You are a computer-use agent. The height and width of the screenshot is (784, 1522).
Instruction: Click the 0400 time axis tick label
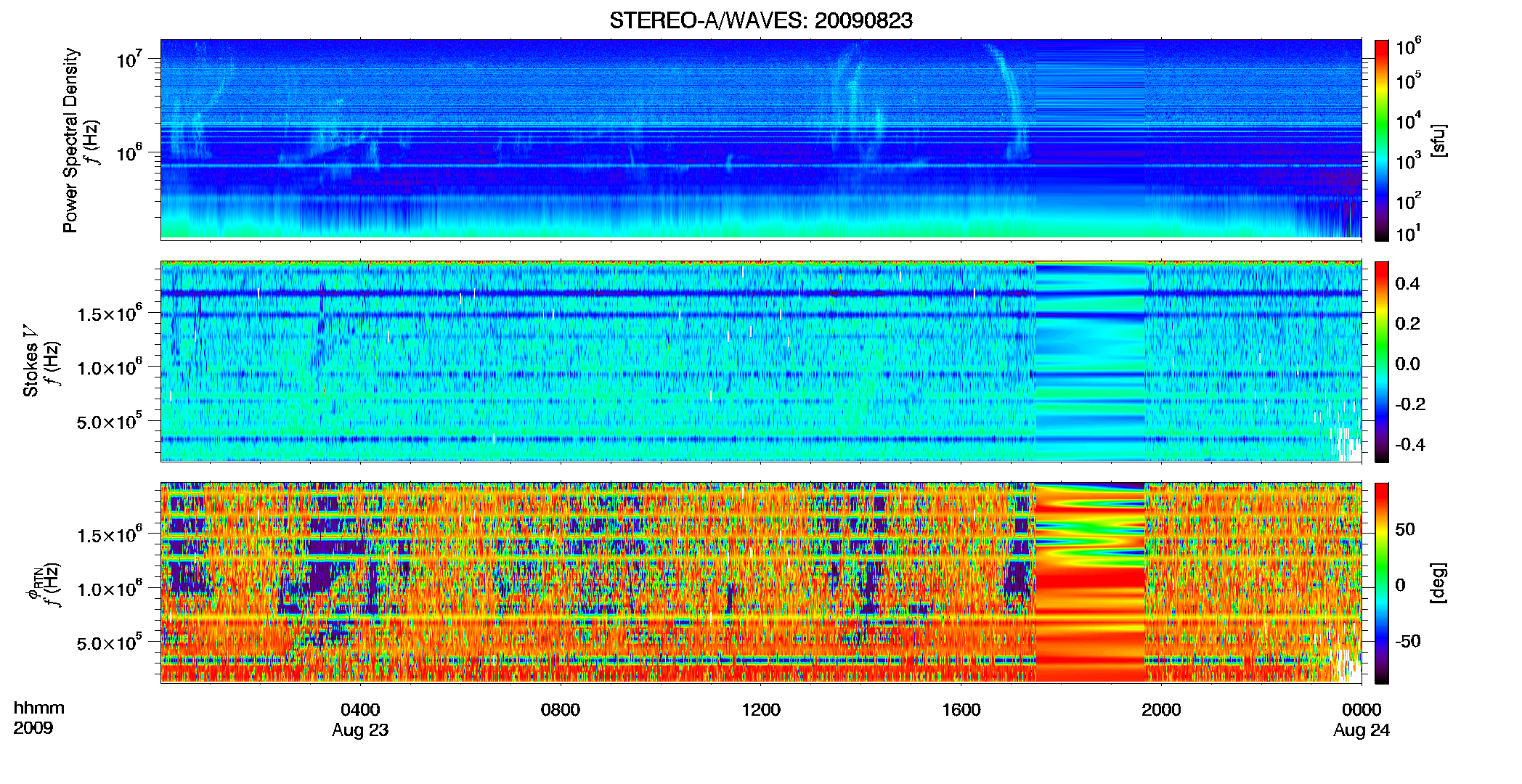pyautogui.click(x=360, y=710)
